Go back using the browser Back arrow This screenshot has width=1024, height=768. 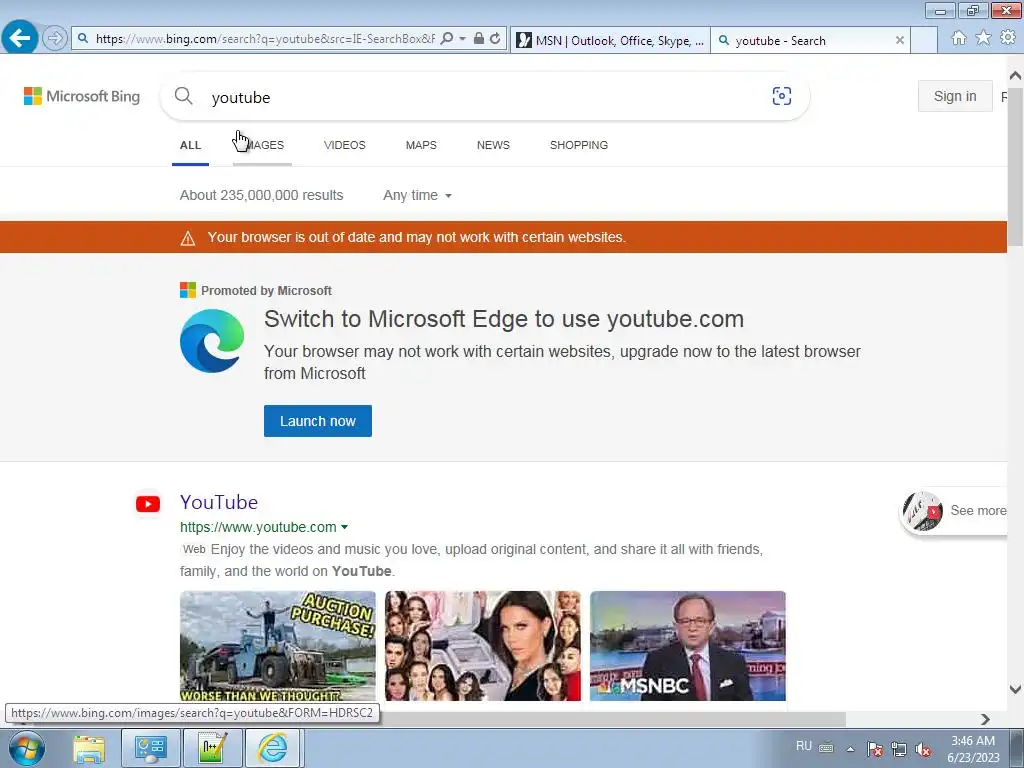click(x=20, y=38)
